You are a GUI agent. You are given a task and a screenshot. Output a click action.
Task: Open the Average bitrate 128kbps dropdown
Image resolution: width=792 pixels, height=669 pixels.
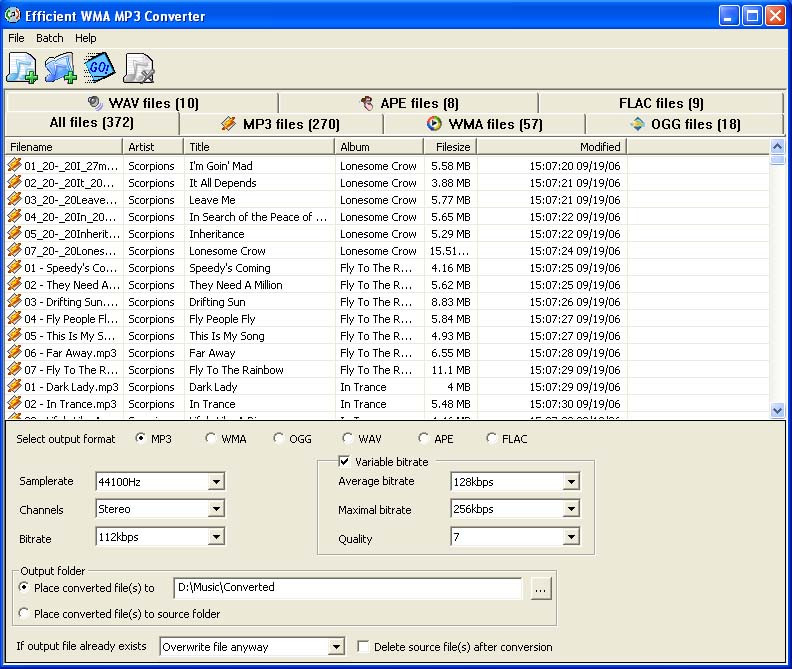point(571,482)
